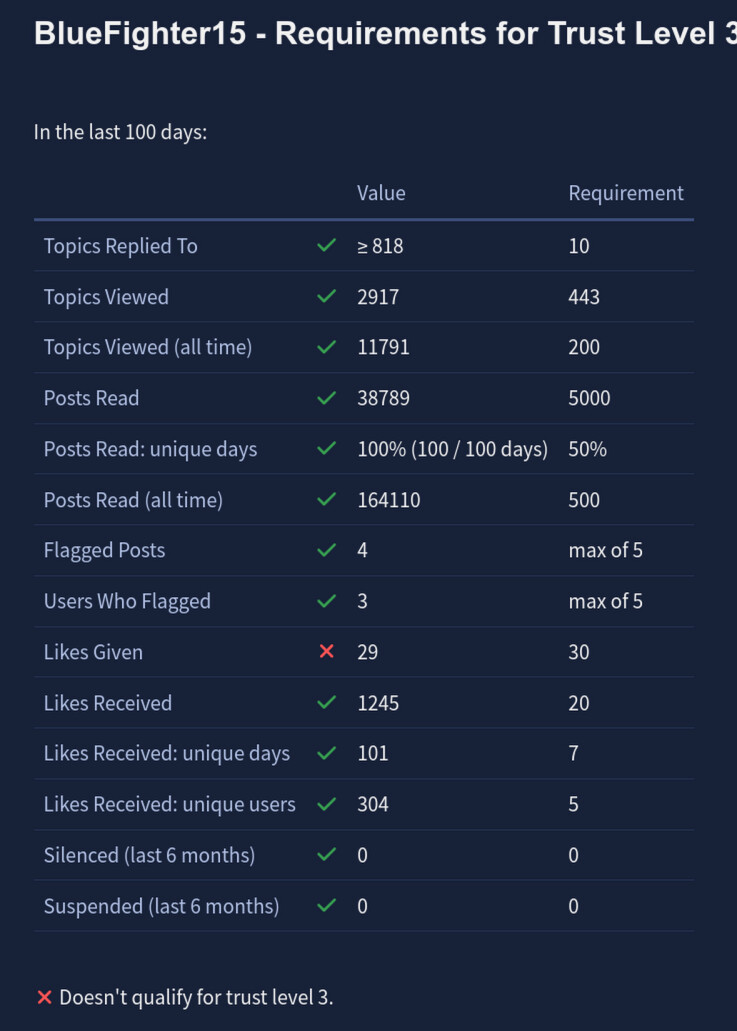Click the checkmark beside Likes Received: unique users
The width and height of the screenshot is (737, 1031).
click(x=326, y=804)
